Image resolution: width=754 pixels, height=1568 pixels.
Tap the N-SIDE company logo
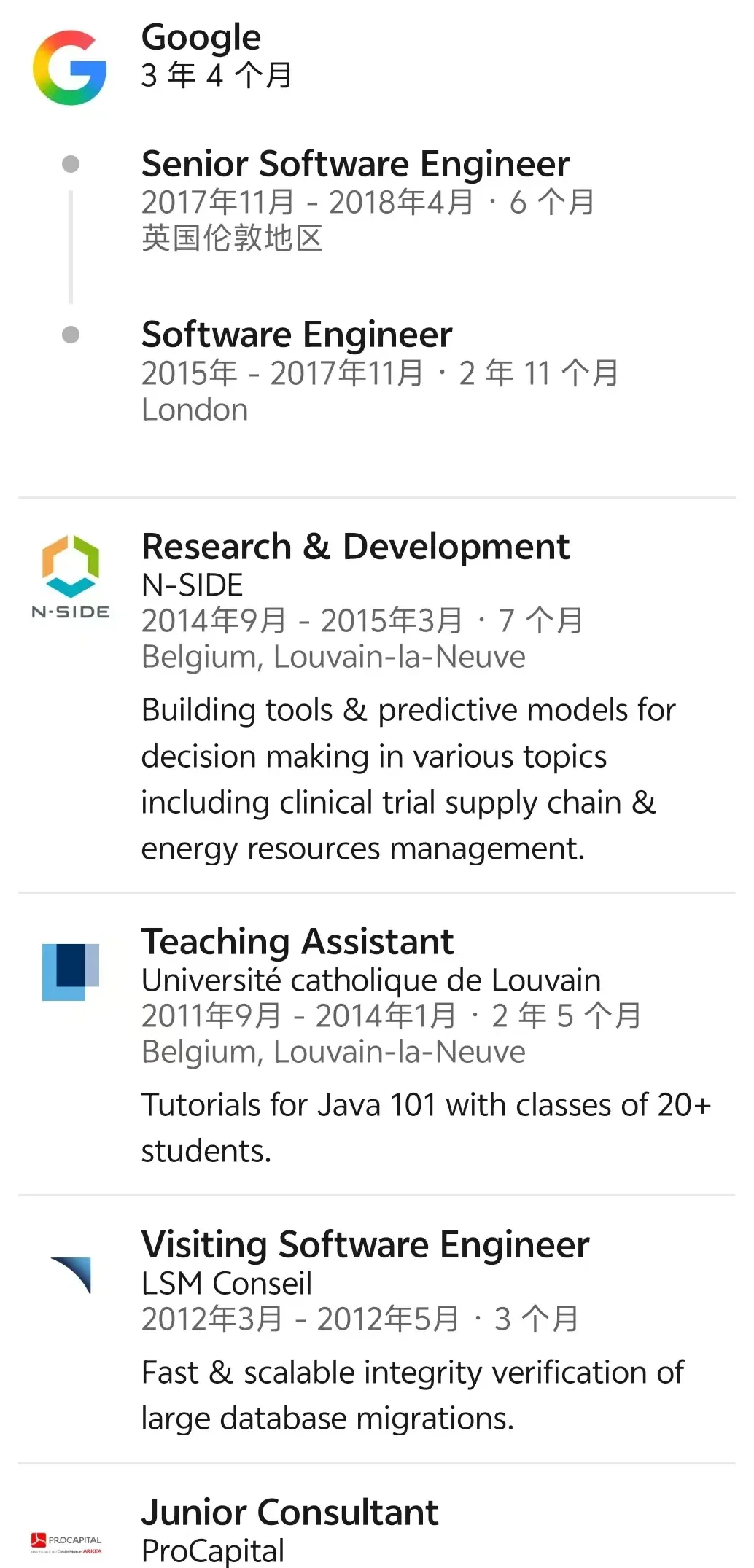point(70,577)
